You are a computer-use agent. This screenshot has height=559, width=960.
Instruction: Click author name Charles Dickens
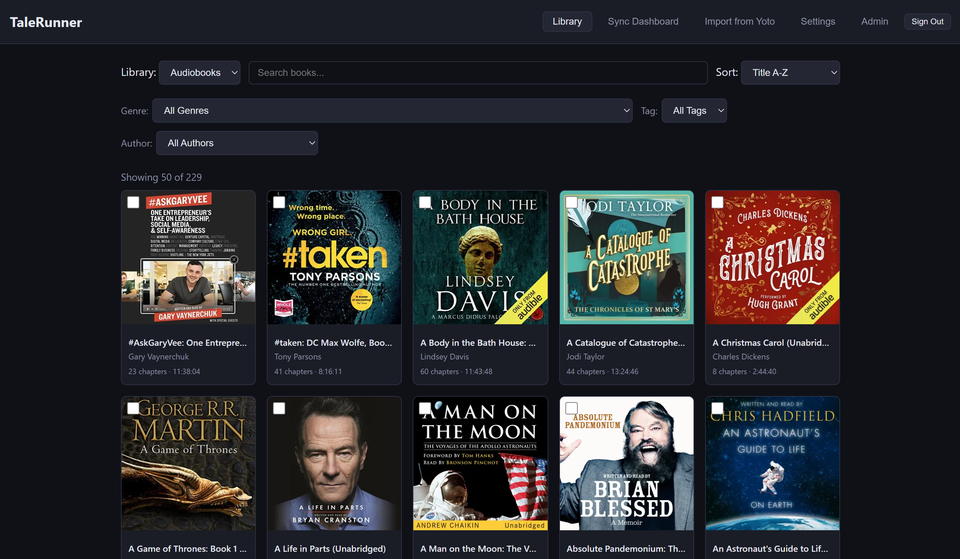pyautogui.click(x=741, y=356)
